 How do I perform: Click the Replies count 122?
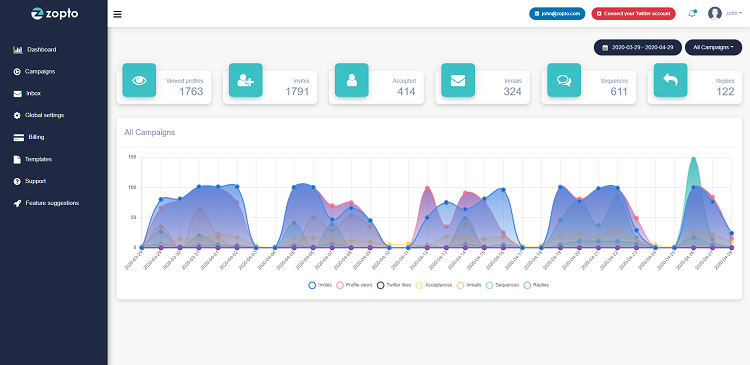[725, 92]
